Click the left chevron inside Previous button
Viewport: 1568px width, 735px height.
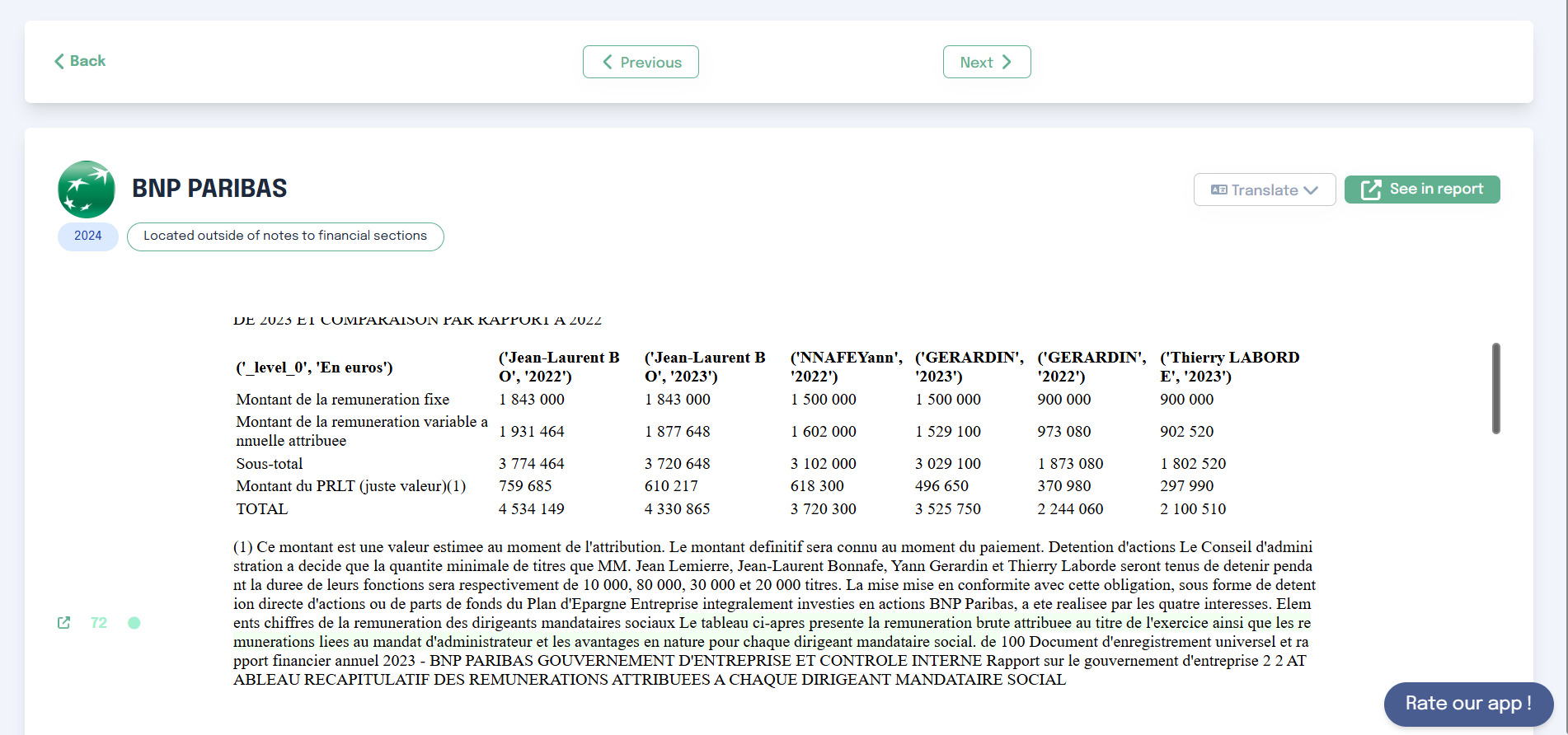[x=608, y=62]
